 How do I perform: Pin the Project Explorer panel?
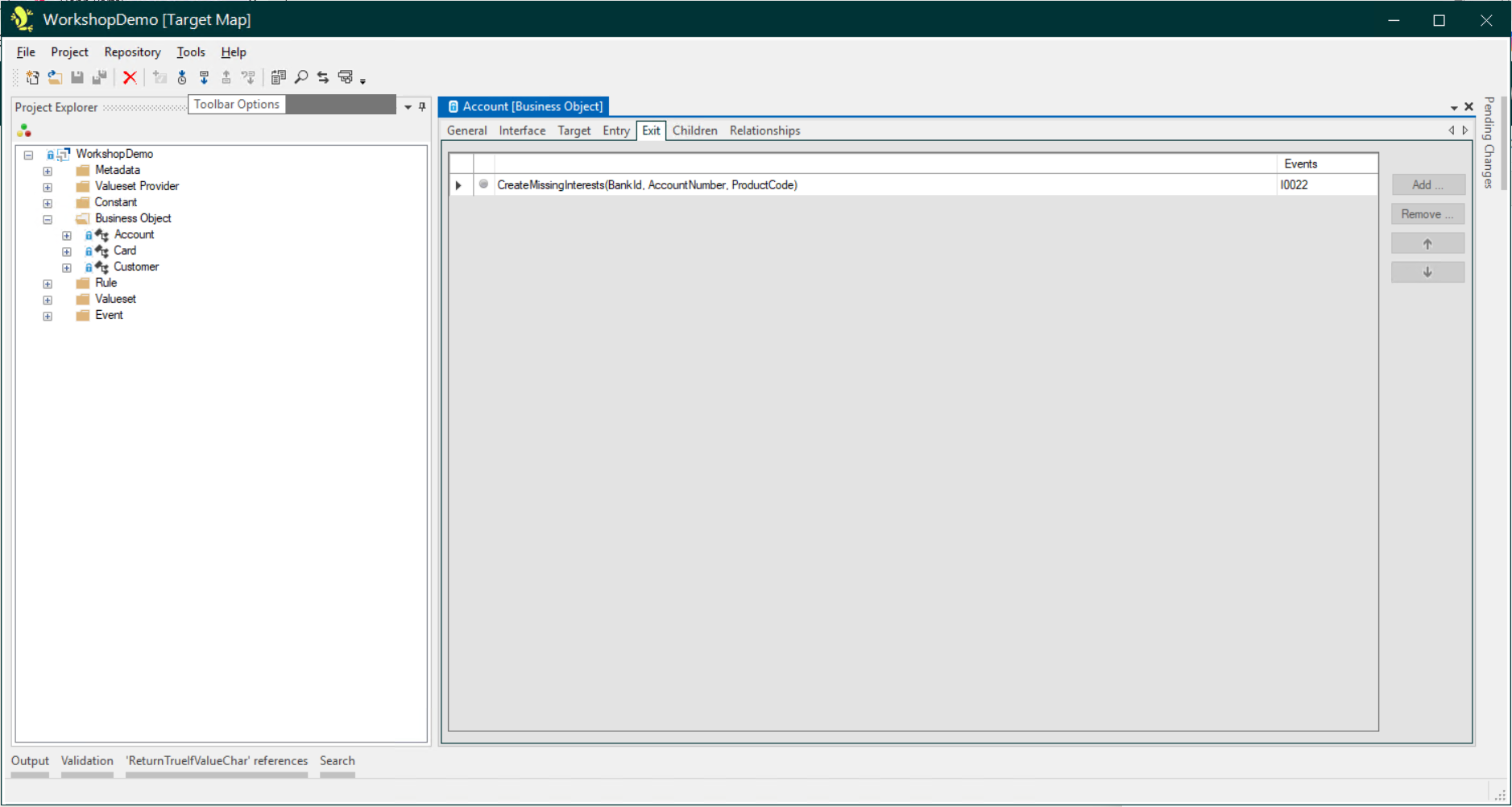(x=422, y=106)
